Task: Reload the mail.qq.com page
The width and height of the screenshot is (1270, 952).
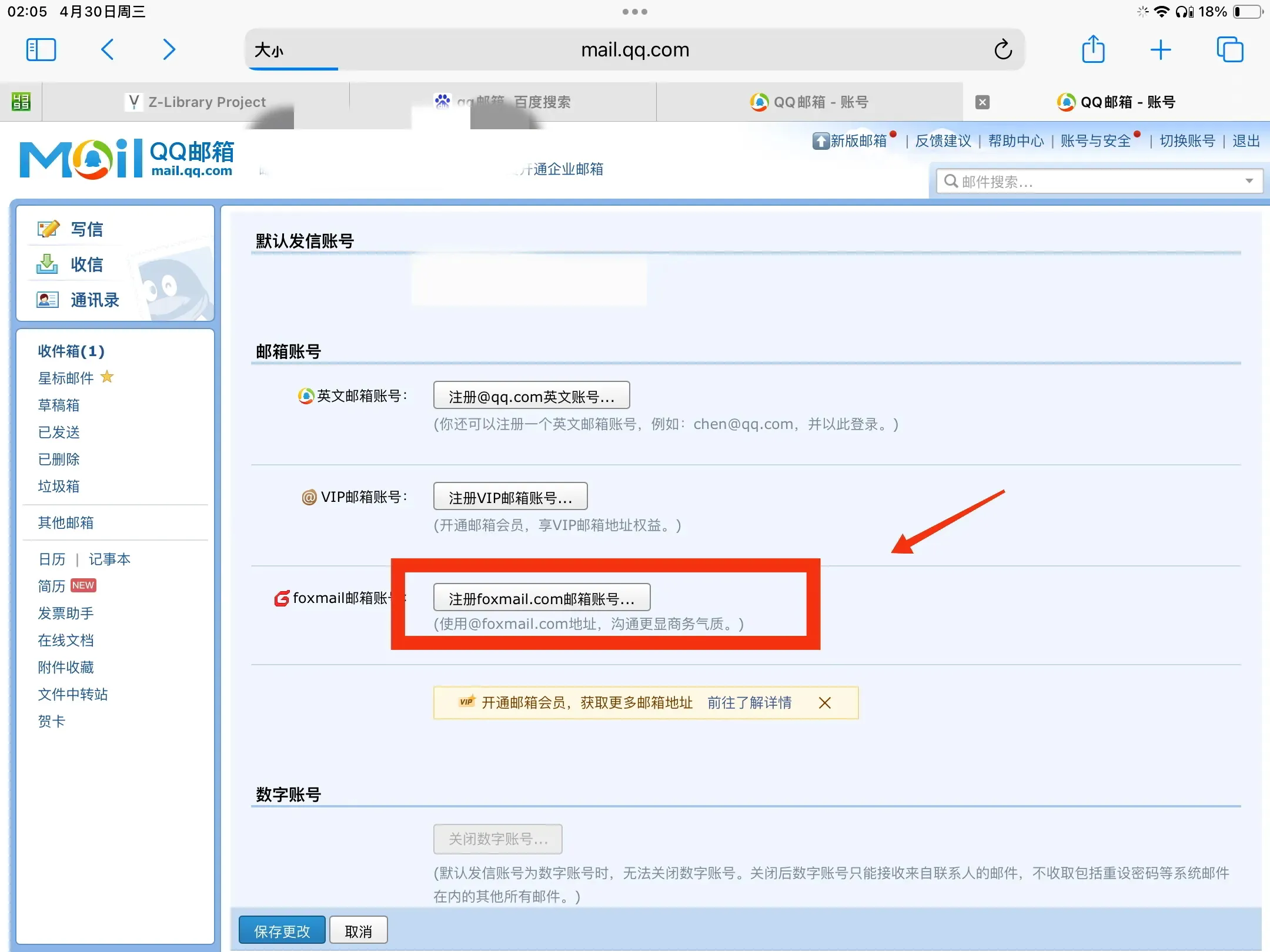Action: tap(1003, 50)
